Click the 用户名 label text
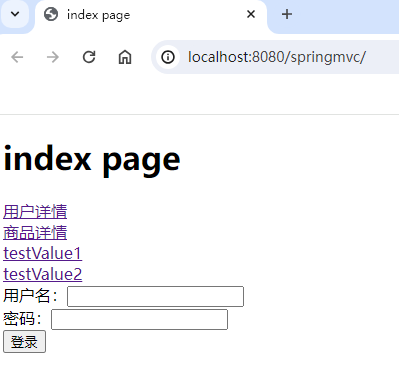This screenshot has height=374, width=399. click(x=30, y=296)
